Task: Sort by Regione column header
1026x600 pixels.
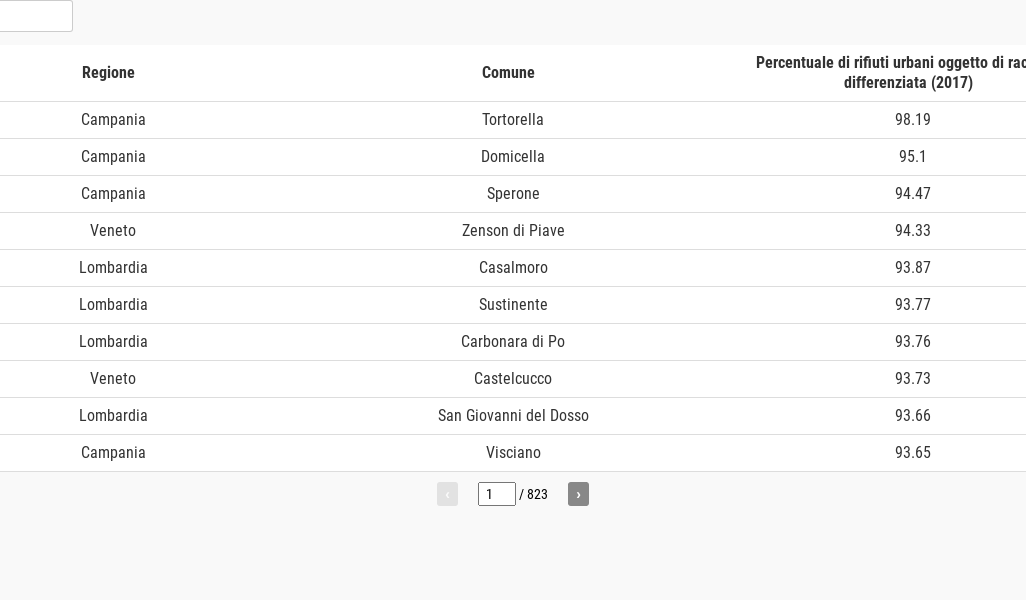Action: pos(108,73)
